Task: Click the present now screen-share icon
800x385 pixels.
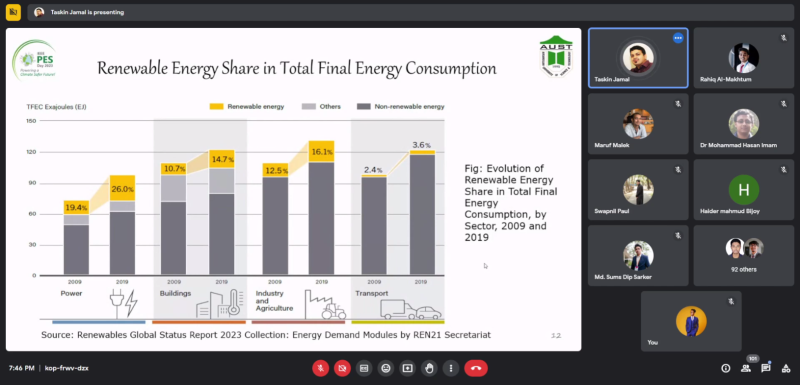Action: [x=407, y=368]
